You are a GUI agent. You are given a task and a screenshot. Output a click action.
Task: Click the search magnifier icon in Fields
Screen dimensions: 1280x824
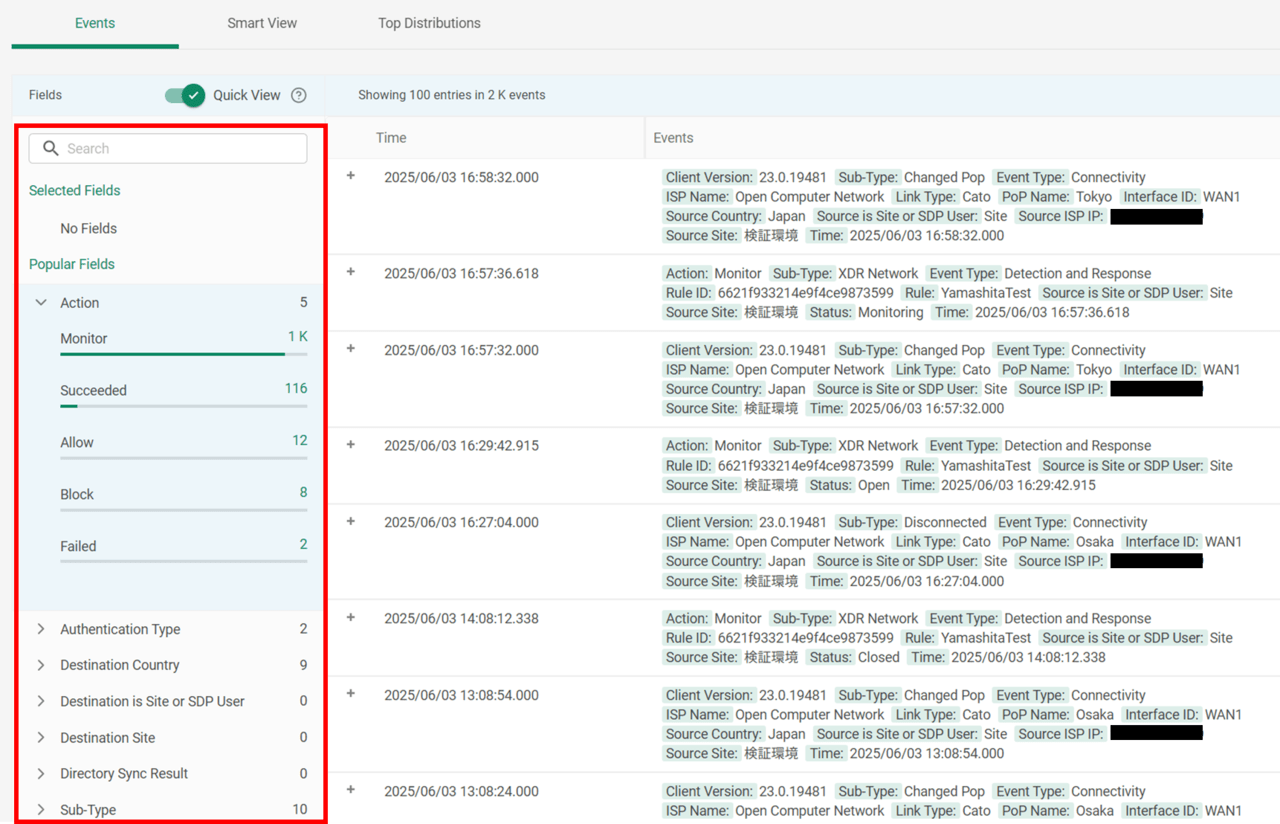tap(51, 149)
